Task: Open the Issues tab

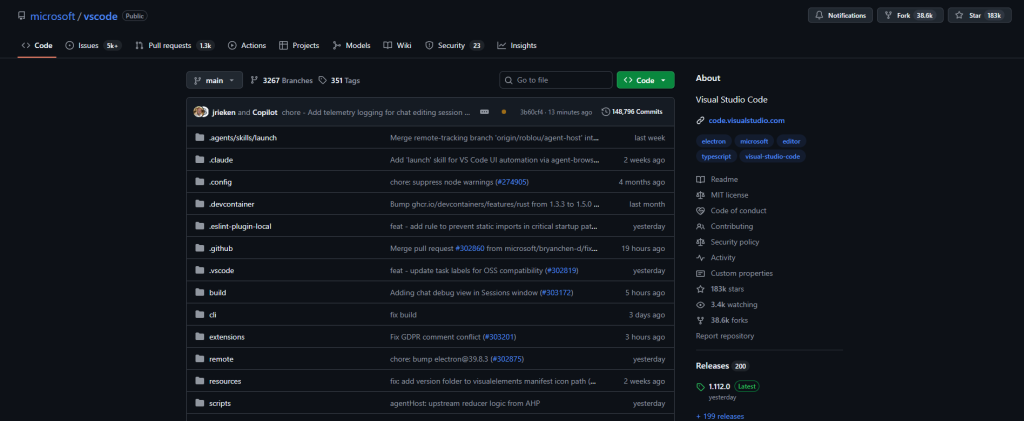Action: 93,46
